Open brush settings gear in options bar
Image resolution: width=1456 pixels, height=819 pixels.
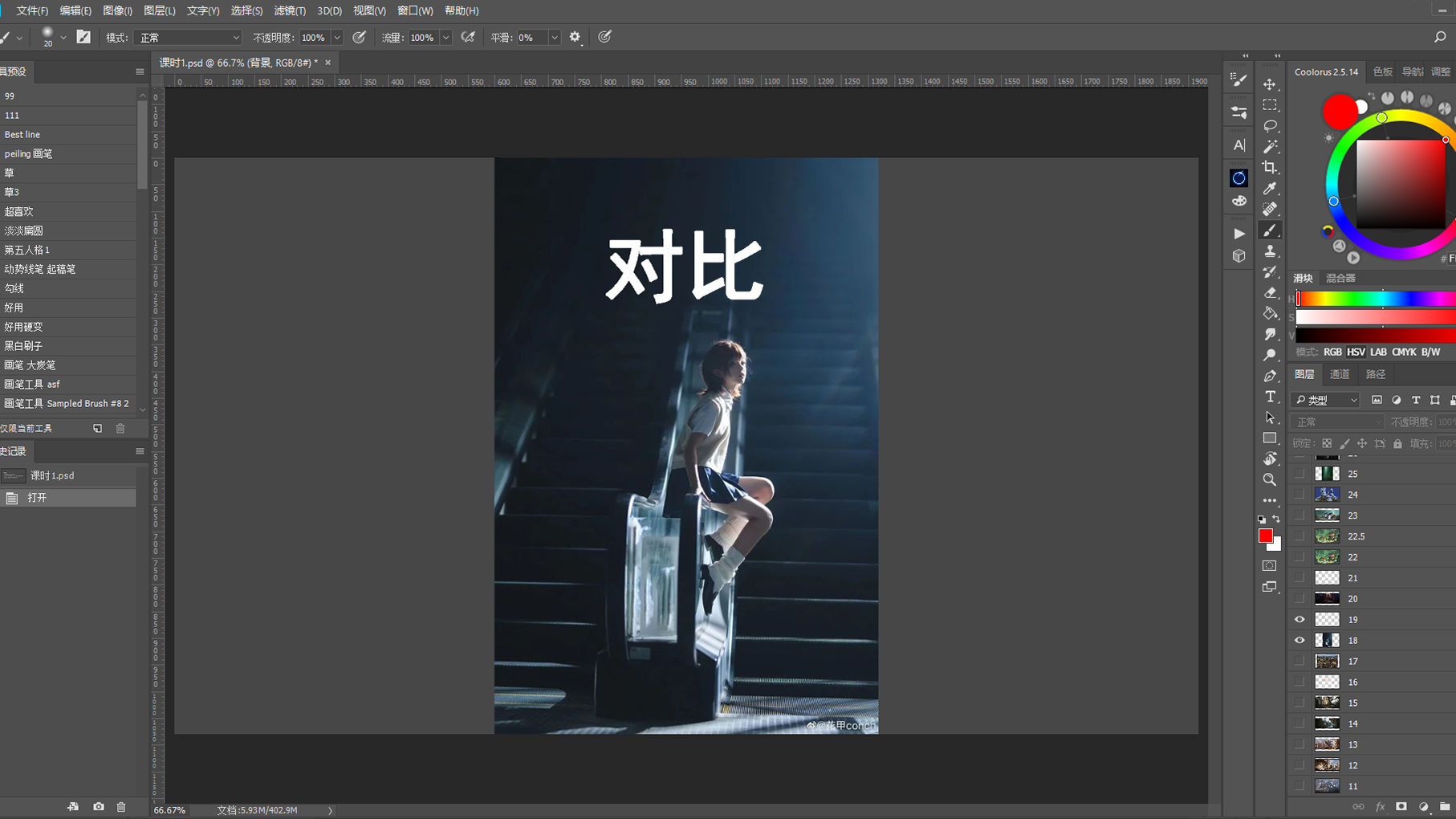575,37
